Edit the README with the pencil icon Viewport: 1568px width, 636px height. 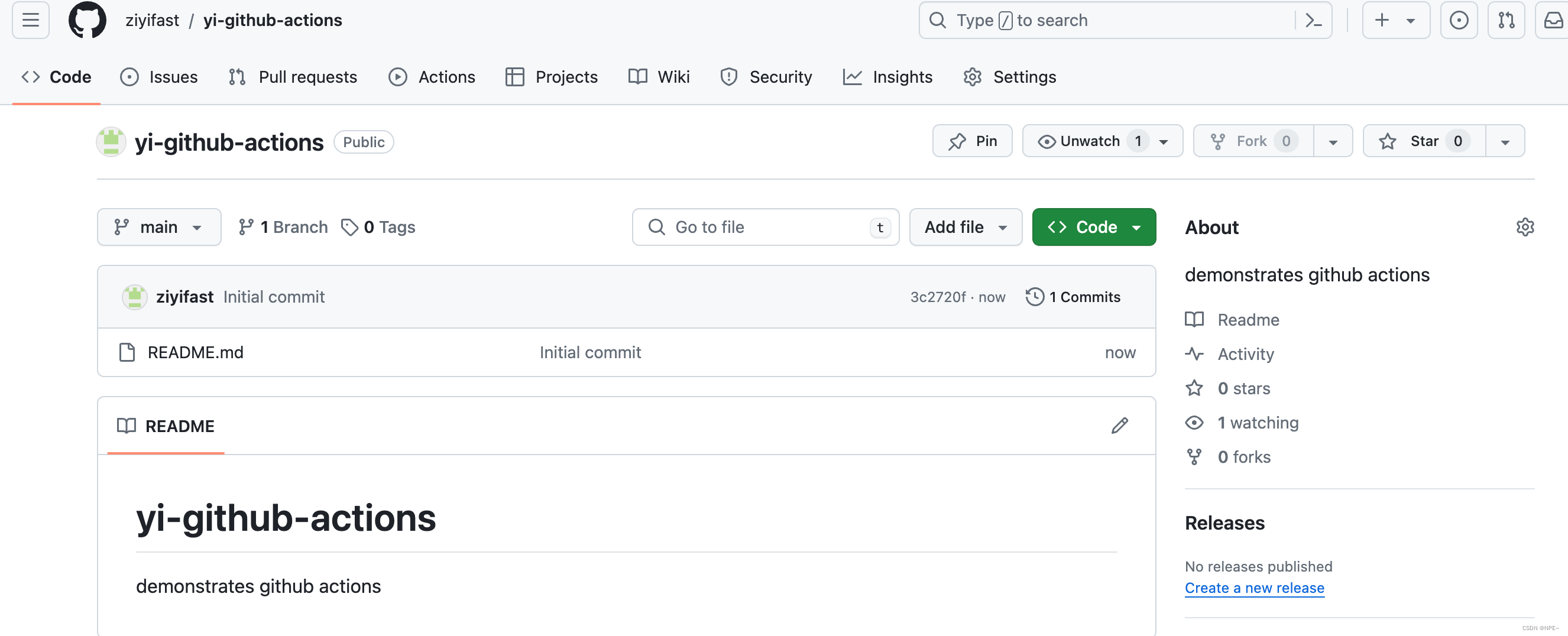[1119, 426]
